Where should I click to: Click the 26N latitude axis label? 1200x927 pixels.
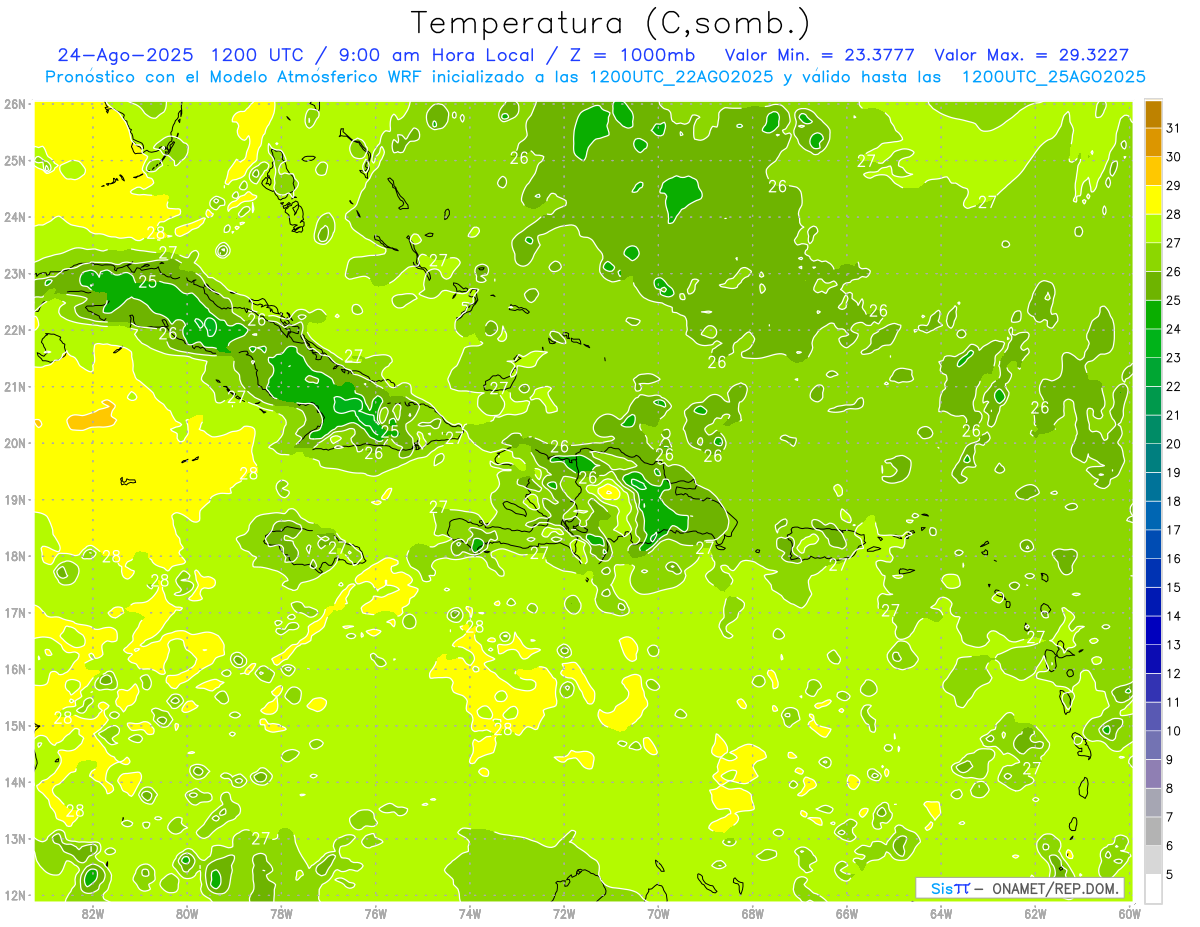(x=15, y=104)
